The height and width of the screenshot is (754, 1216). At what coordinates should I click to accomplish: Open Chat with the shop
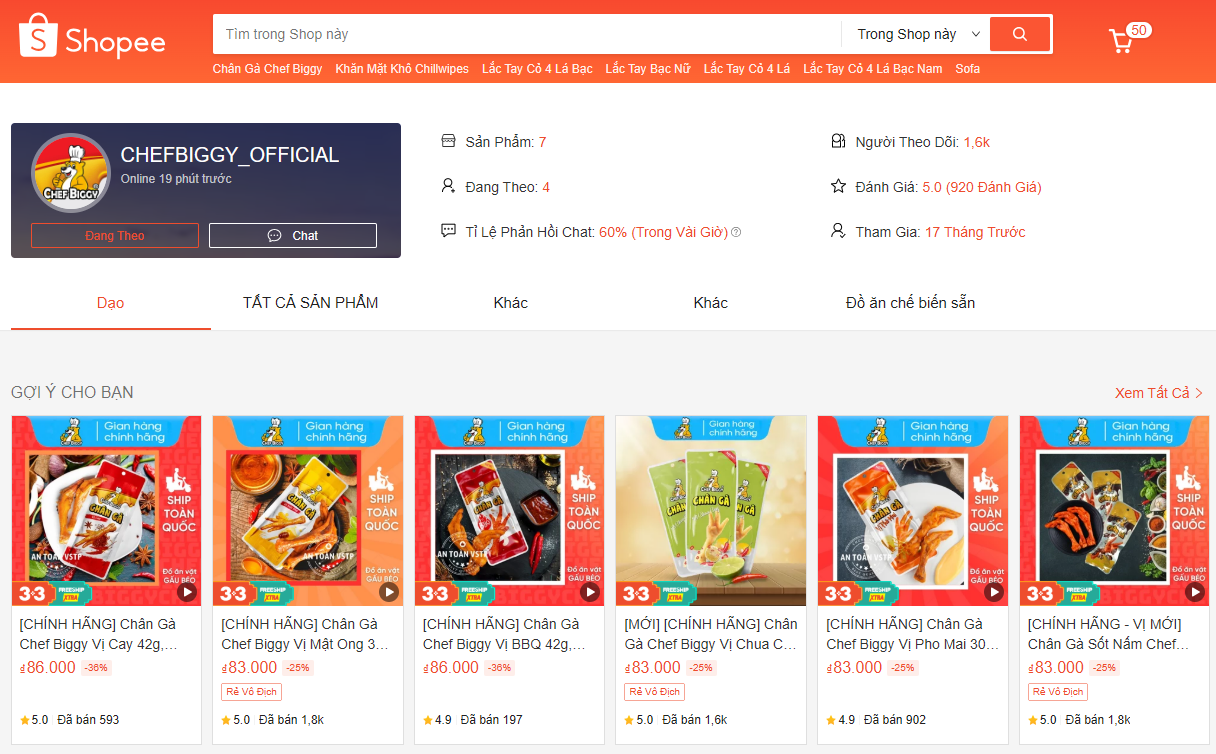(x=293, y=235)
